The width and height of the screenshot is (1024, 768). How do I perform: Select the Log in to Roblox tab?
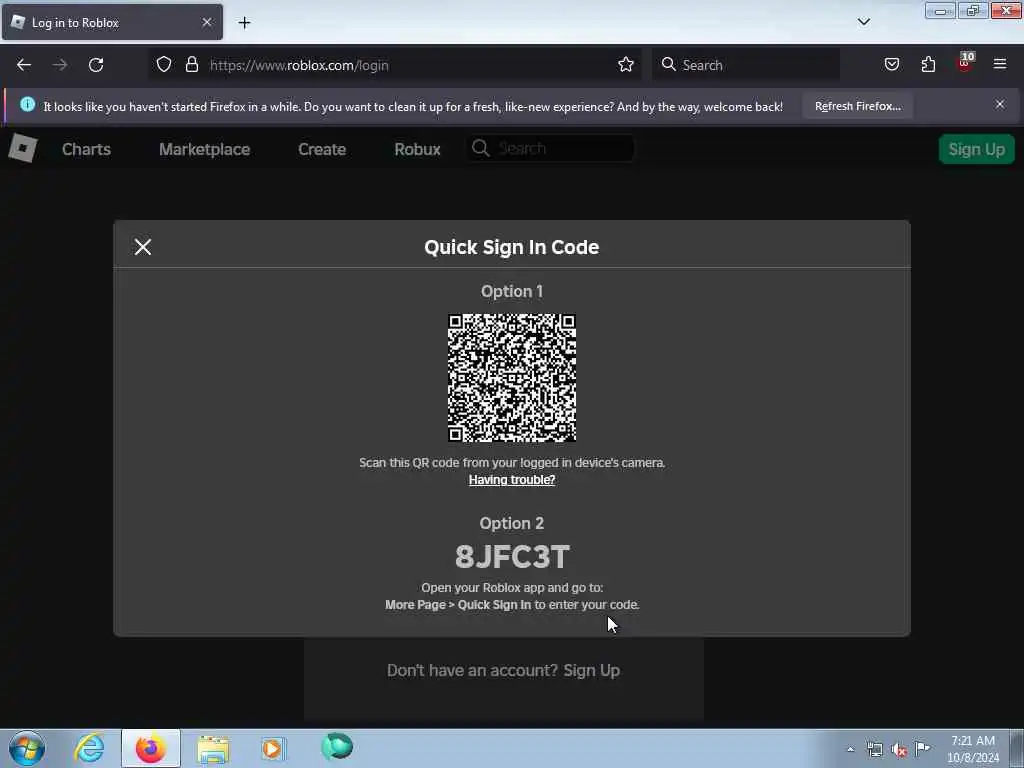[112, 22]
